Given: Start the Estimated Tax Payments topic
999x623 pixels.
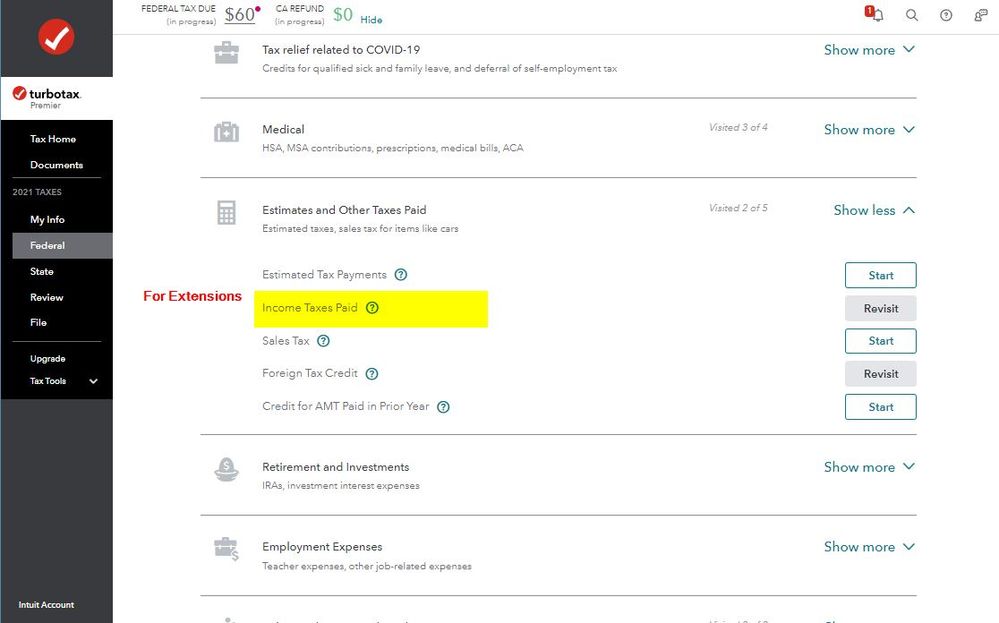Looking at the screenshot, I should coord(880,275).
